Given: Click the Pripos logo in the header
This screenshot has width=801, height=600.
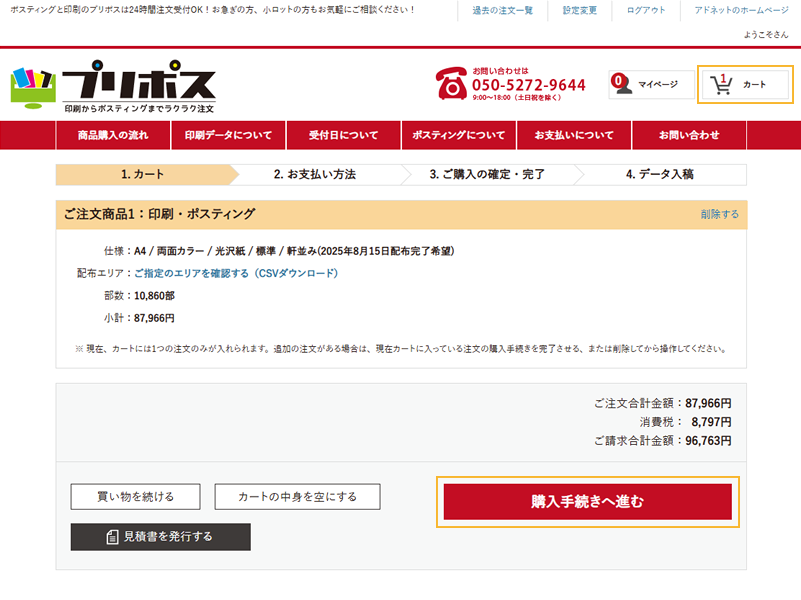Looking at the screenshot, I should tap(113, 86).
